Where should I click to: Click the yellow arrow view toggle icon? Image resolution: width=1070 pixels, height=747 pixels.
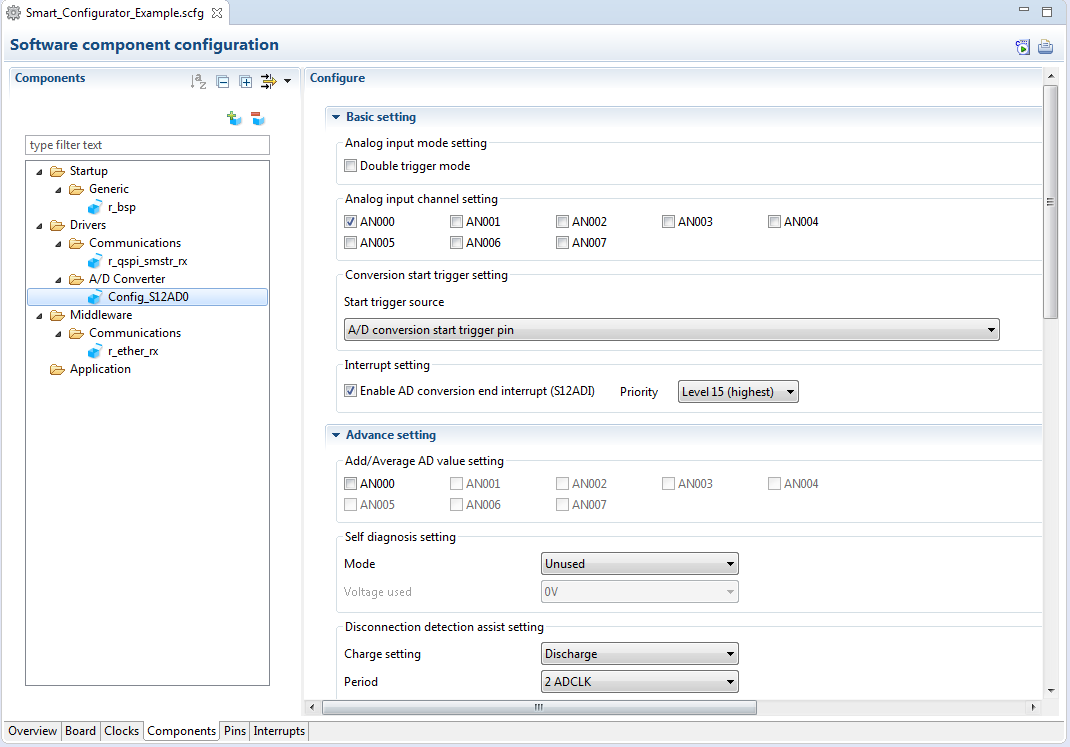(268, 82)
